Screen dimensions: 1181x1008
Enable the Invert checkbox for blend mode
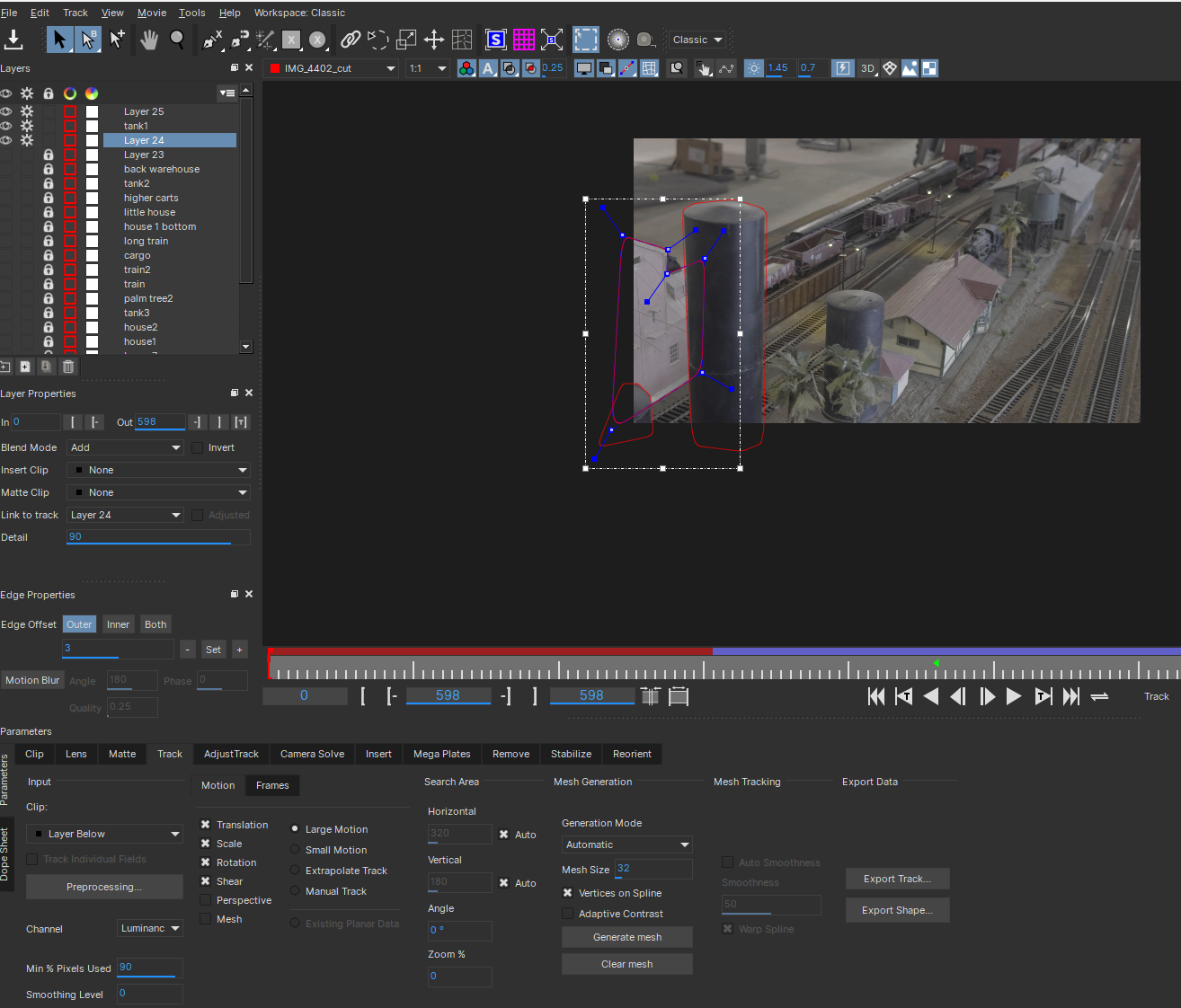click(198, 448)
